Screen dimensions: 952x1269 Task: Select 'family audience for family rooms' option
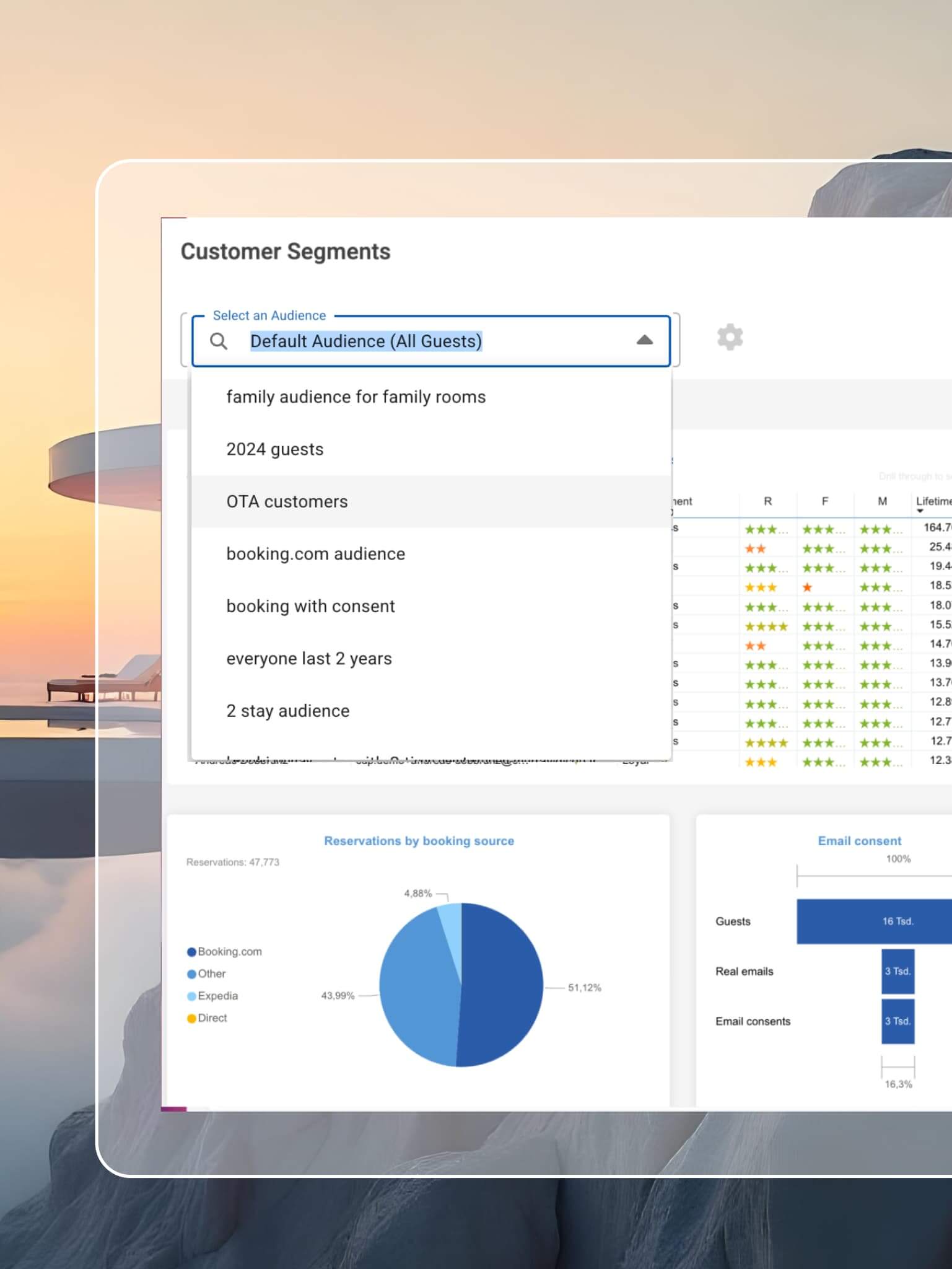point(356,397)
